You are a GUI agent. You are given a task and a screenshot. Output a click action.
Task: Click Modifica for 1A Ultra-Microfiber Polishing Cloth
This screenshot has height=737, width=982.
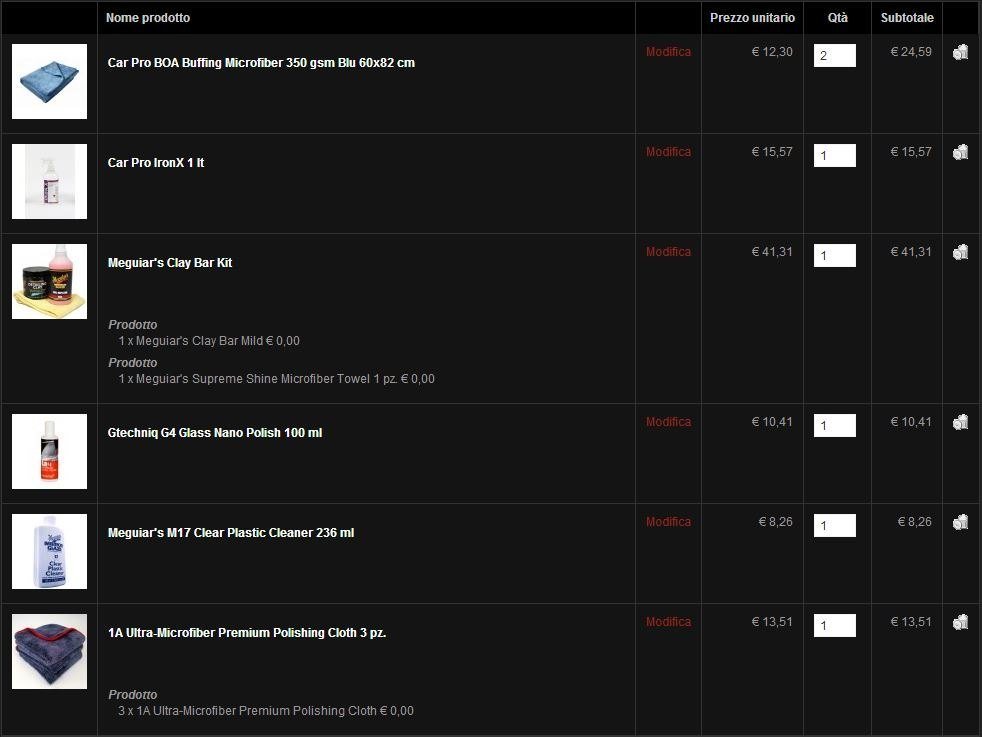(668, 622)
